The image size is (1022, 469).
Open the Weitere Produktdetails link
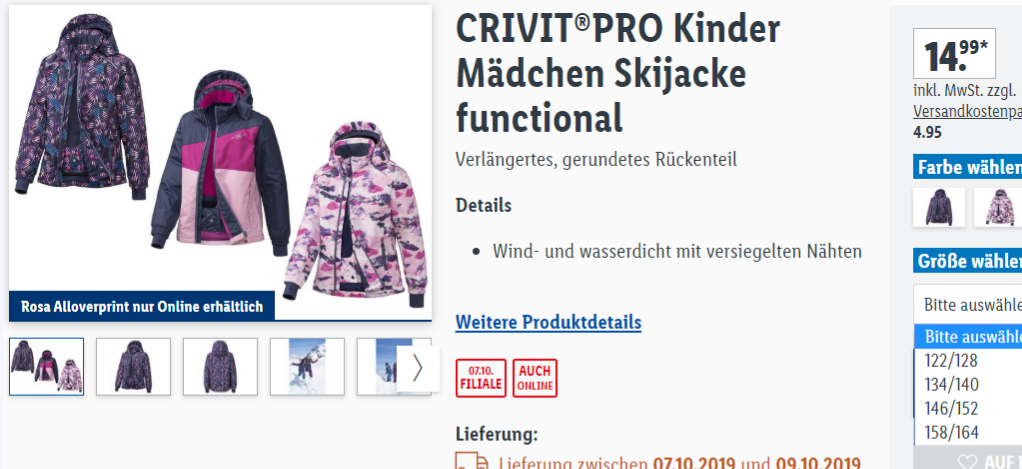click(x=548, y=322)
